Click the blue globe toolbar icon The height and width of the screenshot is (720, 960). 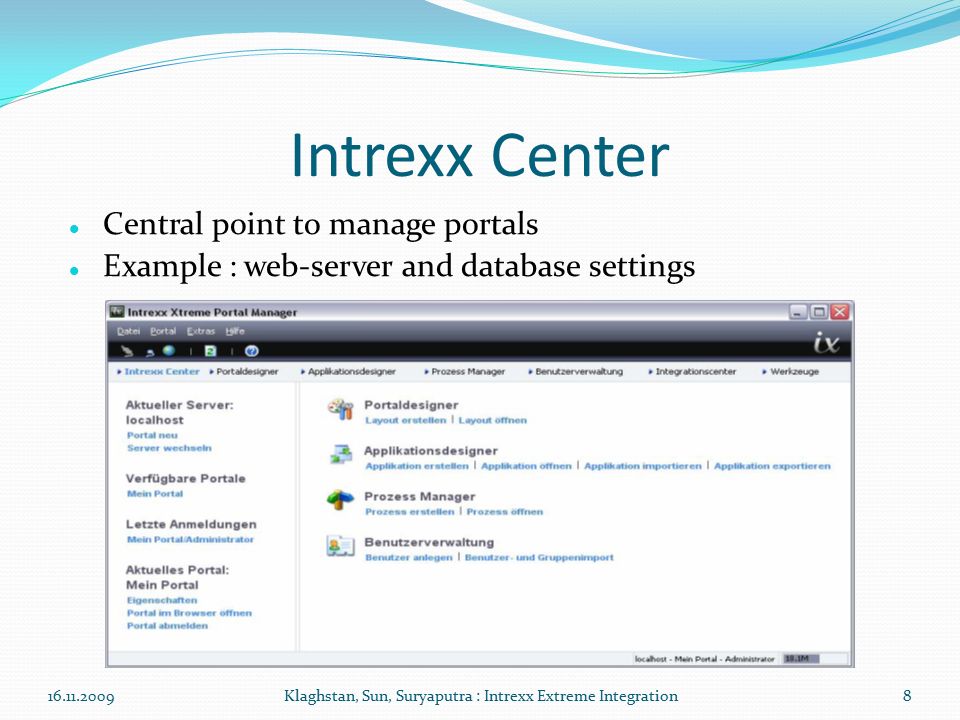168,350
